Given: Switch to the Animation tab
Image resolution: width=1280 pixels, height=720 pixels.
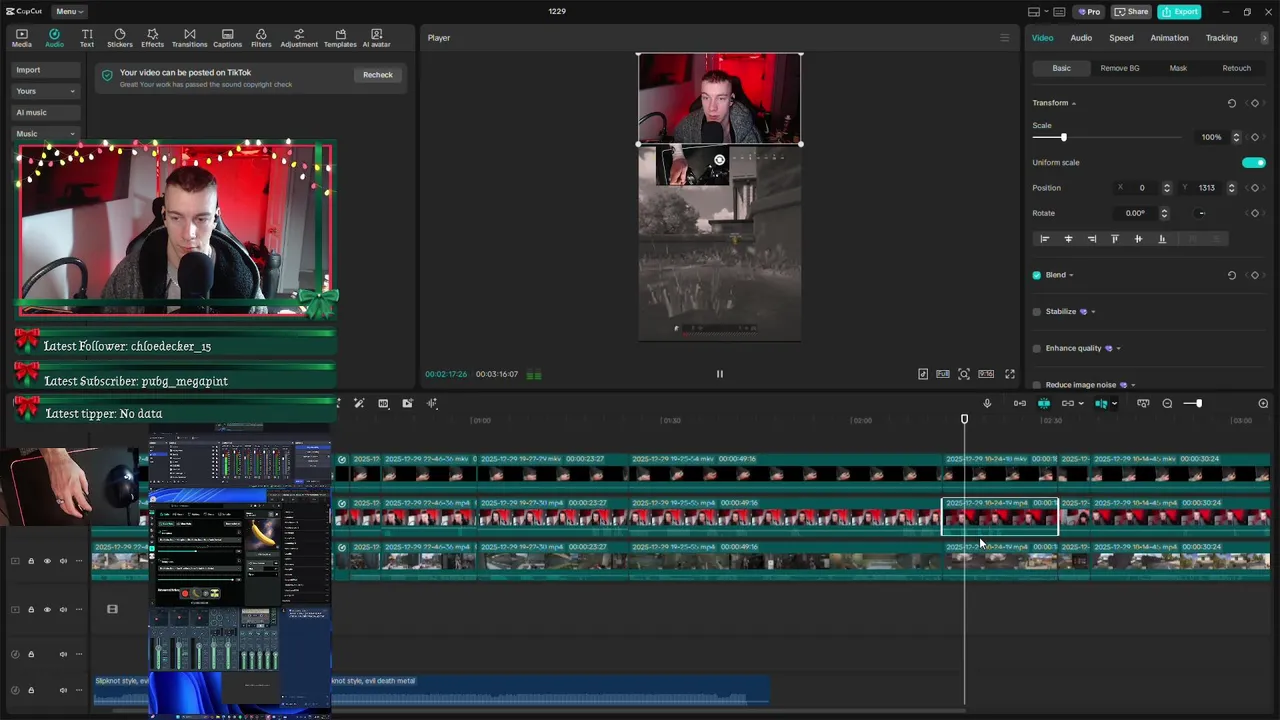Looking at the screenshot, I should click(x=1169, y=38).
